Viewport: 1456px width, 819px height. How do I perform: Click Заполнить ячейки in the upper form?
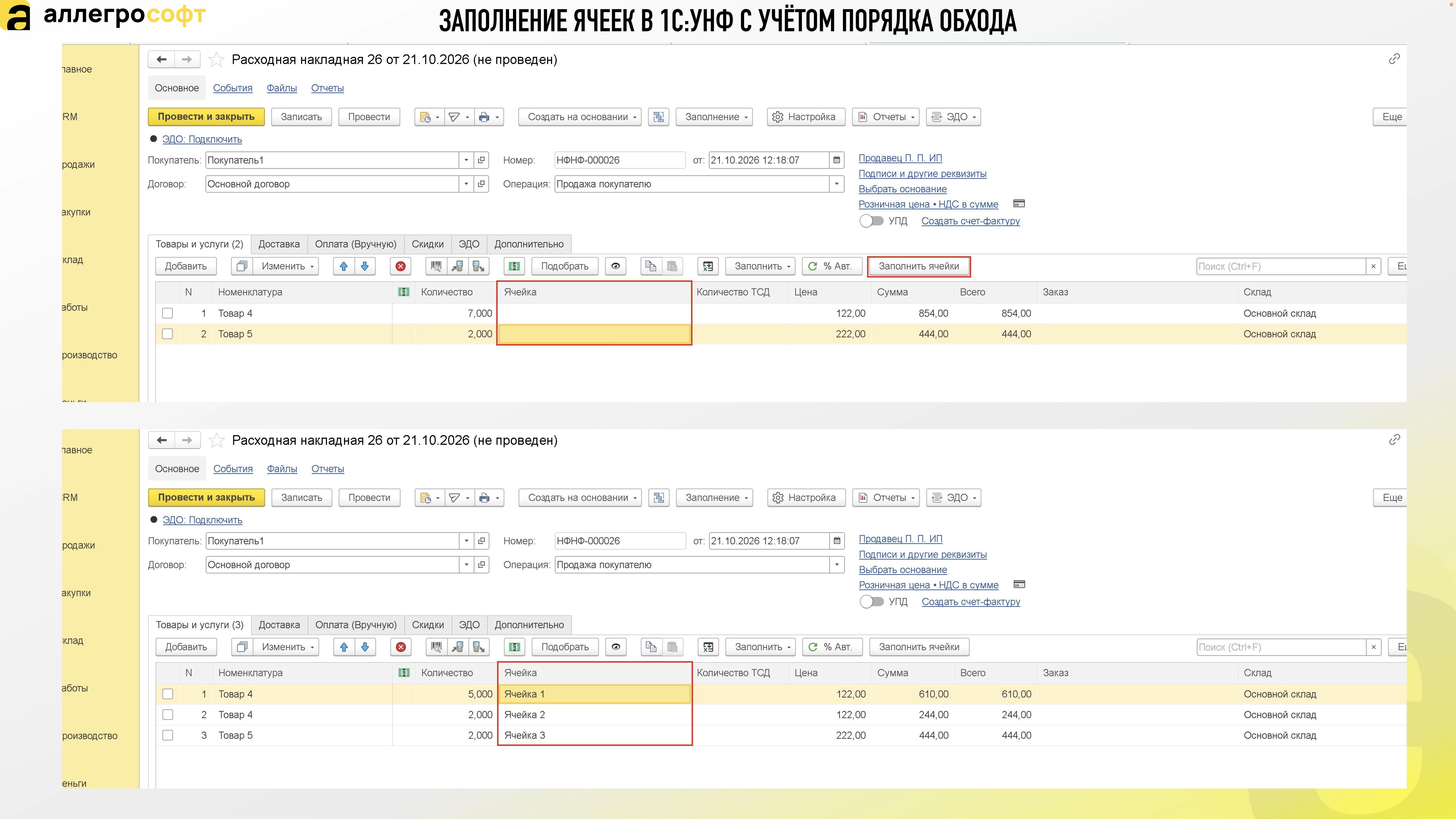click(x=919, y=266)
